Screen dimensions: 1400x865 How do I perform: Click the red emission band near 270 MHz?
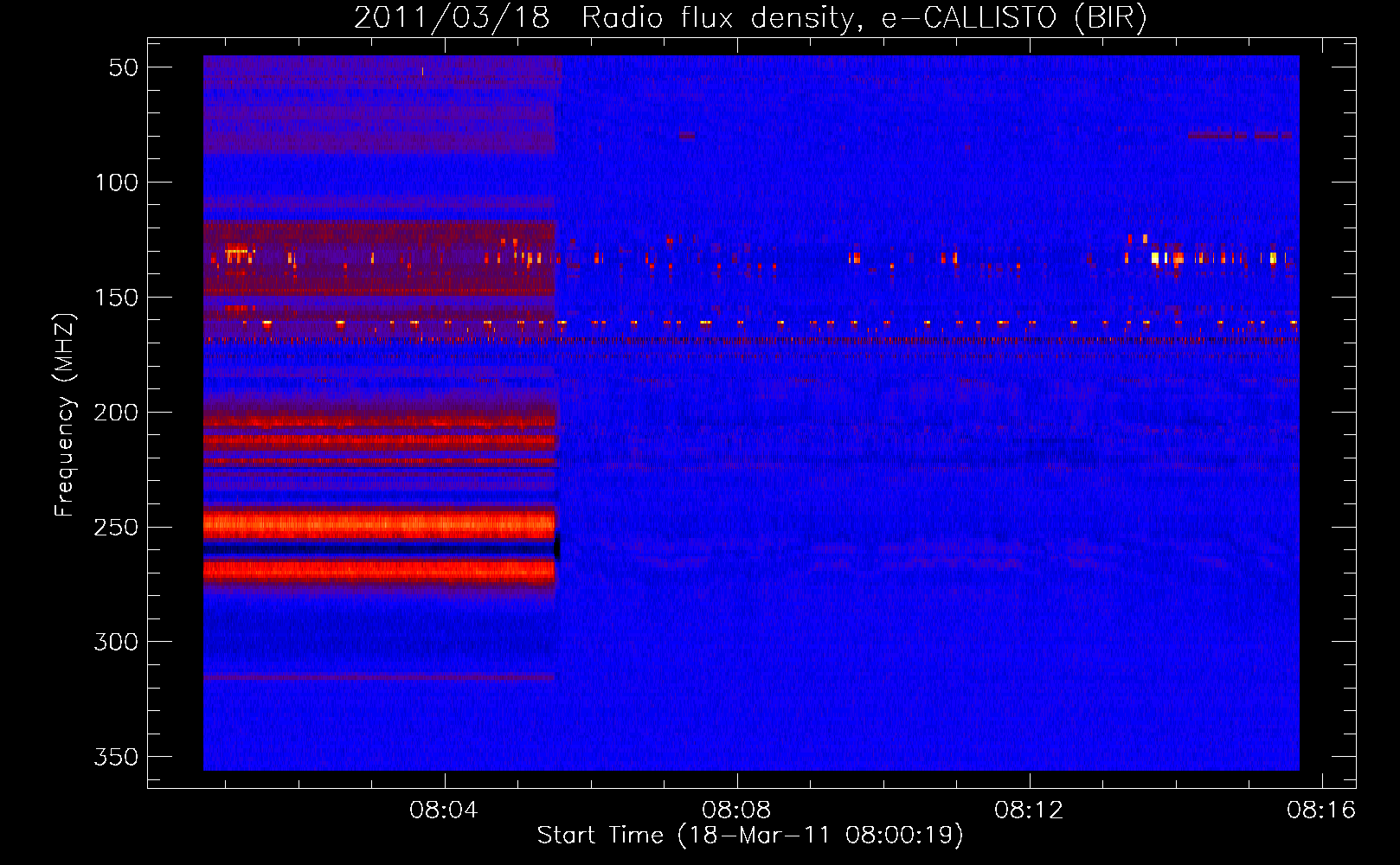coord(379,570)
